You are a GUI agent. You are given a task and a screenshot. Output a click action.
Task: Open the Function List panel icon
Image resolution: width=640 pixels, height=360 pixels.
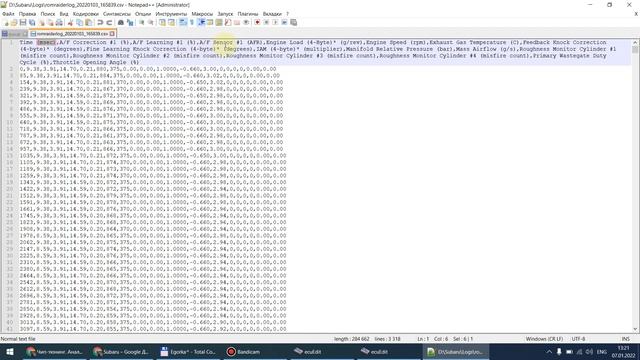(228, 22)
